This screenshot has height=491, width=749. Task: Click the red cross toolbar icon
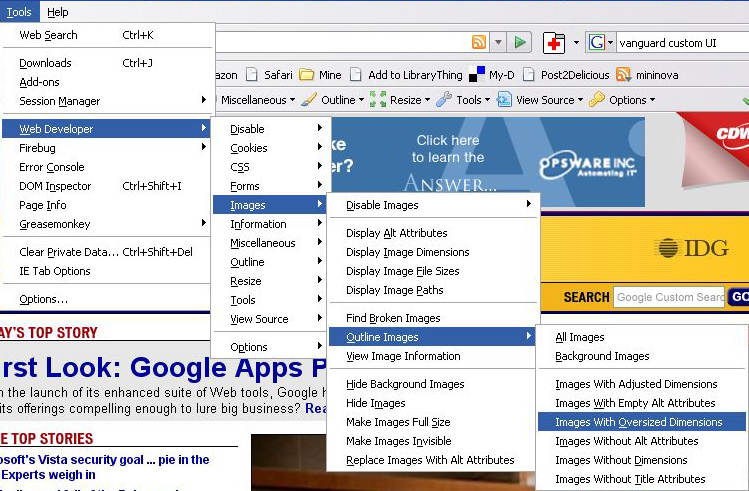pos(554,43)
